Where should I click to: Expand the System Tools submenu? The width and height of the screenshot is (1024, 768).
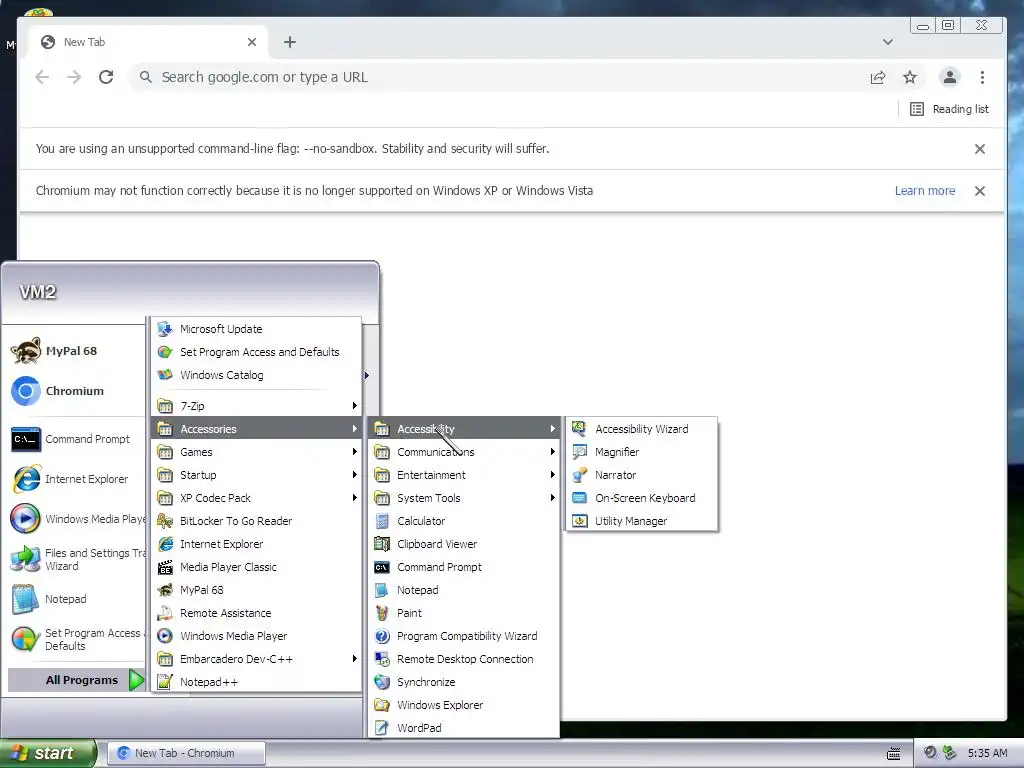464,498
